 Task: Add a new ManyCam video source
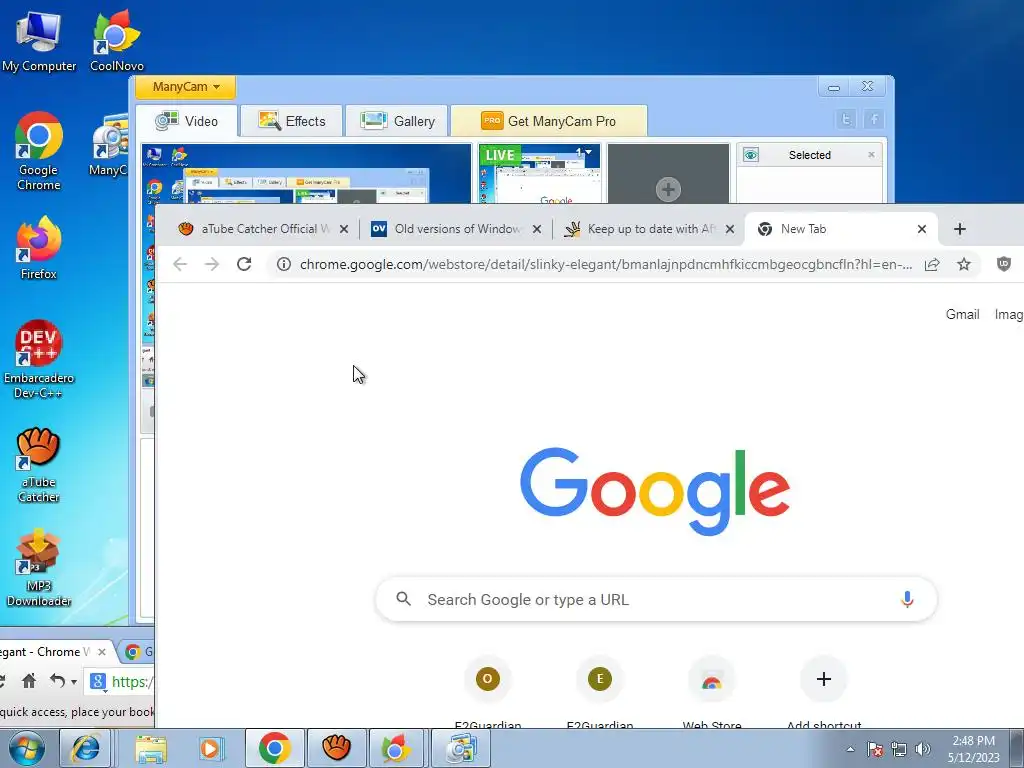[668, 189]
